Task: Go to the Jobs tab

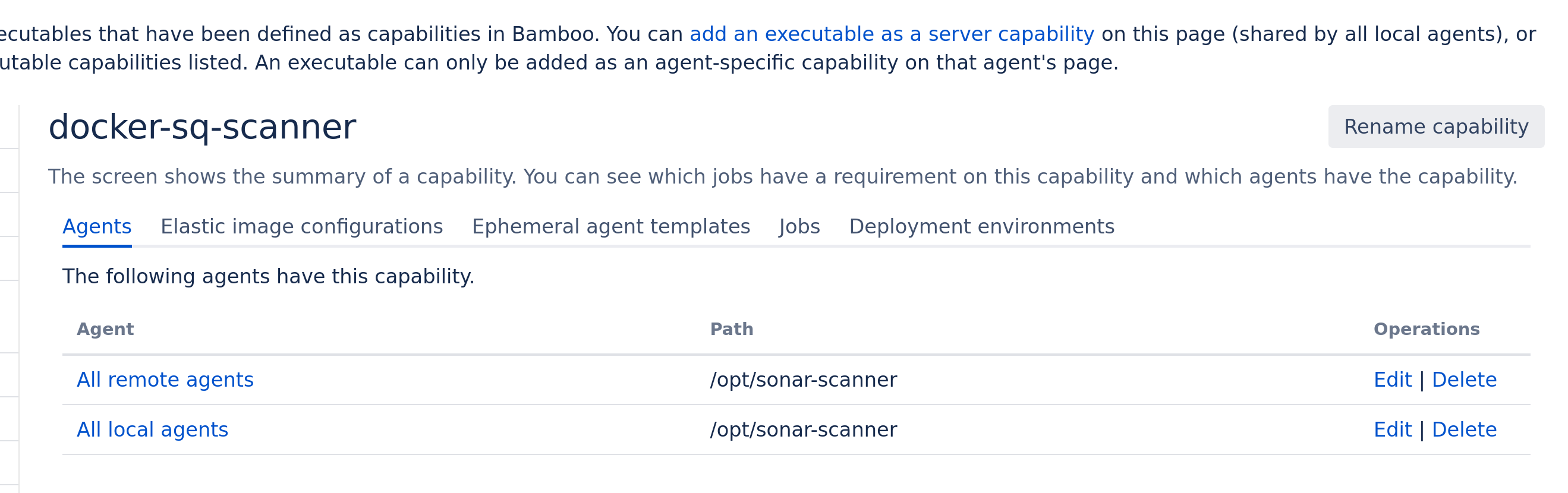Action: pos(799,226)
